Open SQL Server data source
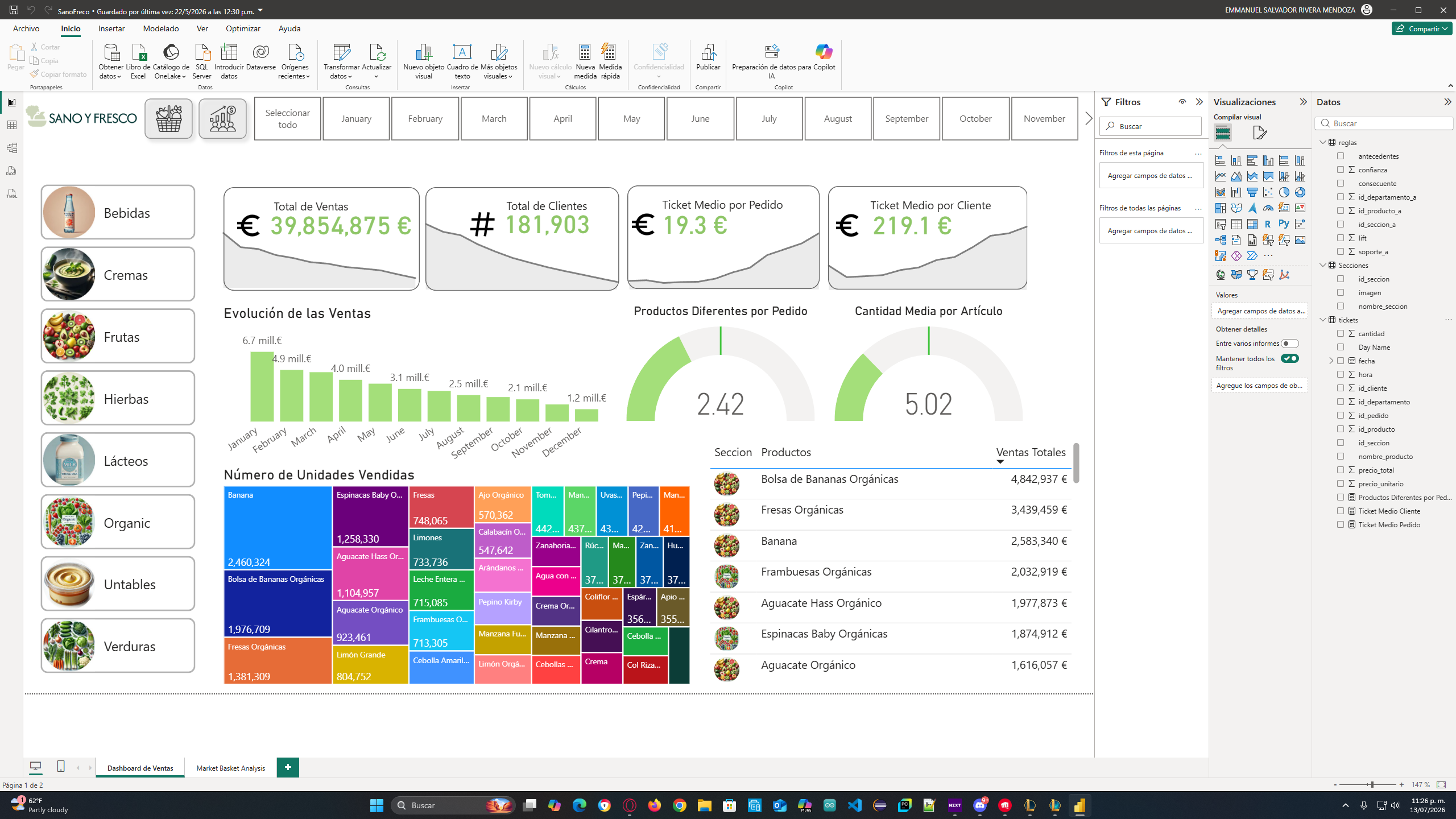 pos(202,61)
